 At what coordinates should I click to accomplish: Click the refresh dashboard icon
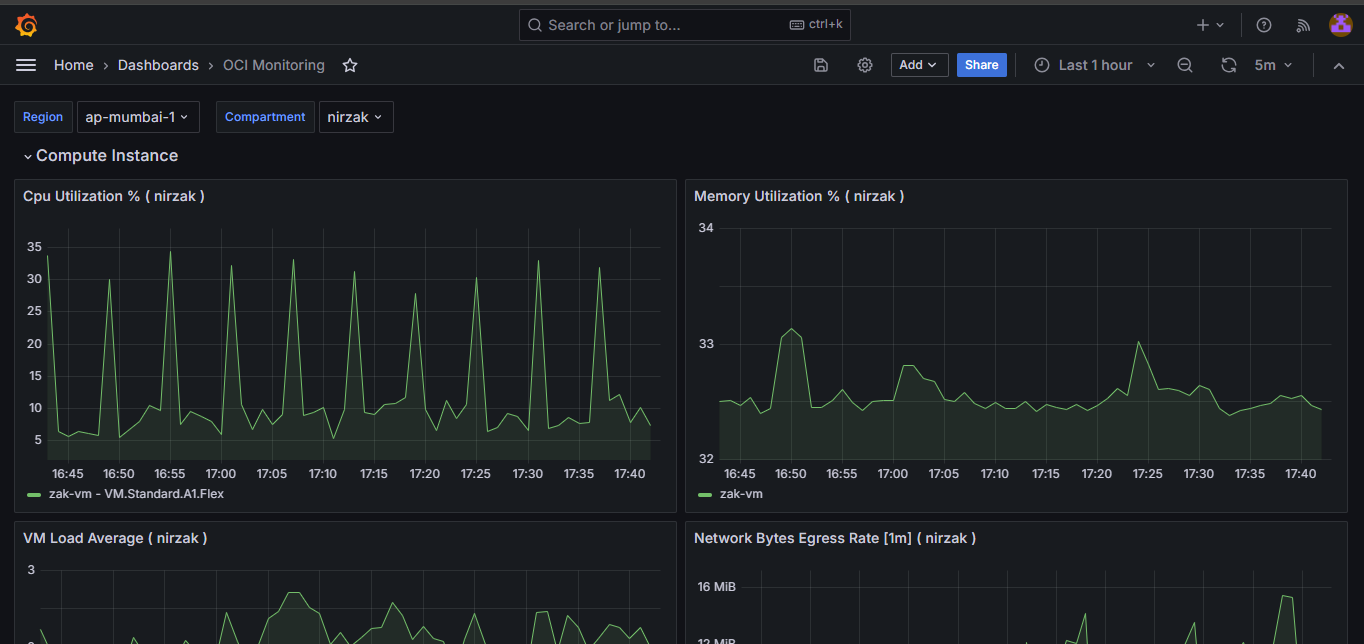[1229, 65]
